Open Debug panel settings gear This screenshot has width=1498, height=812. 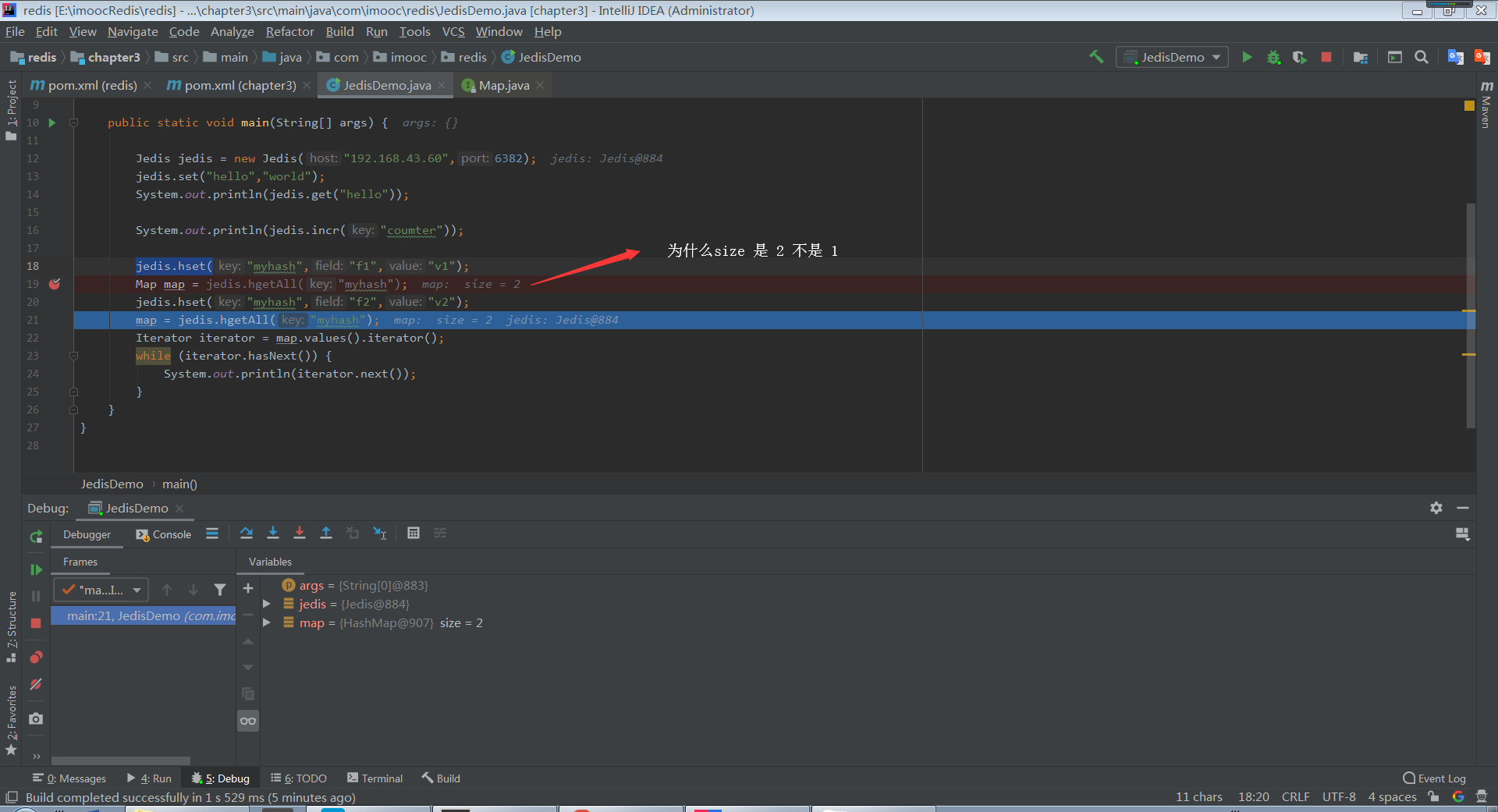(x=1436, y=508)
